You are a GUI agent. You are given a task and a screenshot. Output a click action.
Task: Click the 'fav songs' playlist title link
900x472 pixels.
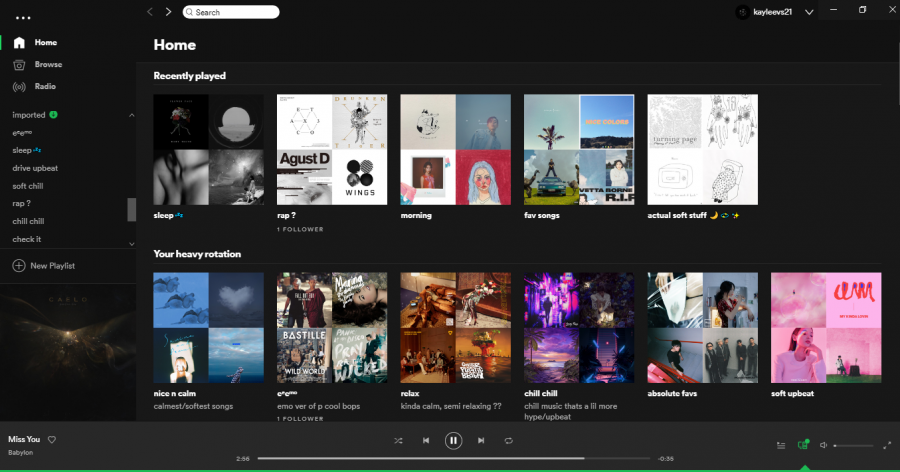[541, 215]
